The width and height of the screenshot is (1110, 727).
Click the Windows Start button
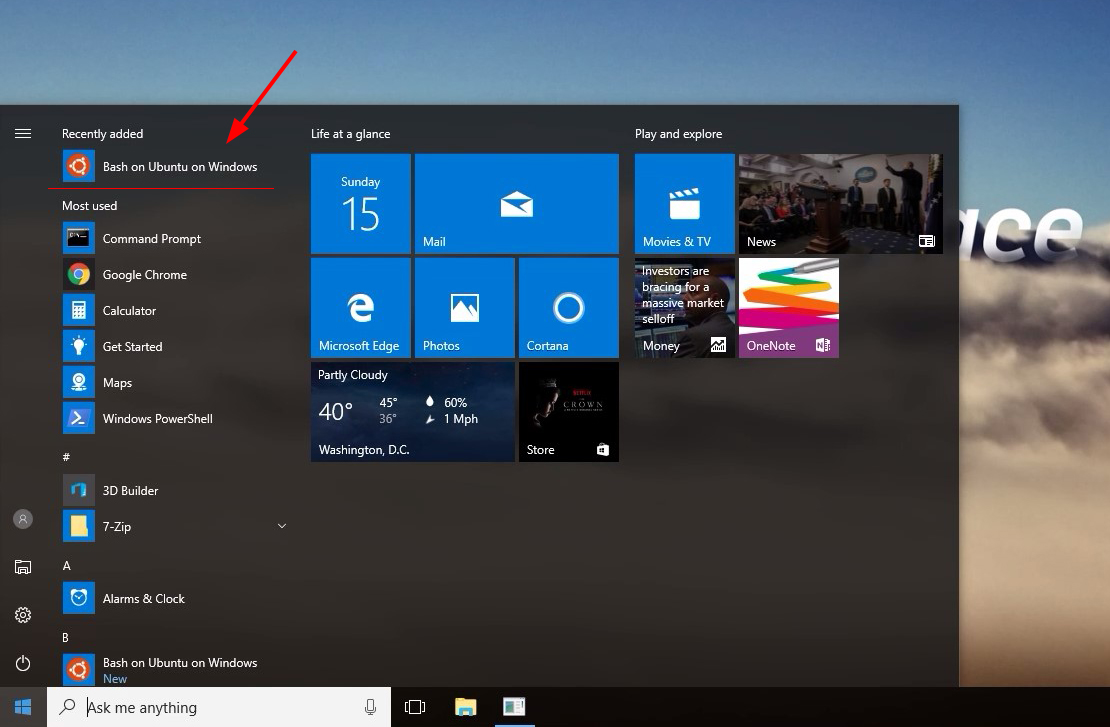(23, 706)
